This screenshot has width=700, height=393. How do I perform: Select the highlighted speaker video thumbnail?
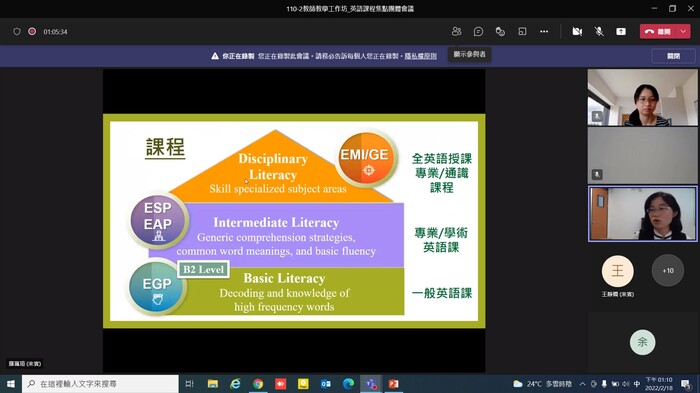click(642, 214)
